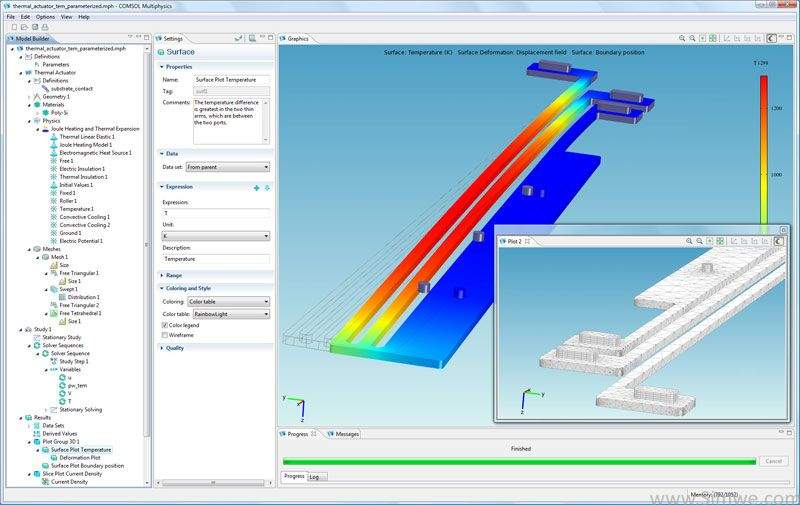The width and height of the screenshot is (800, 505).
Task: Click the Open file toolbar icon
Action: (x=24, y=27)
